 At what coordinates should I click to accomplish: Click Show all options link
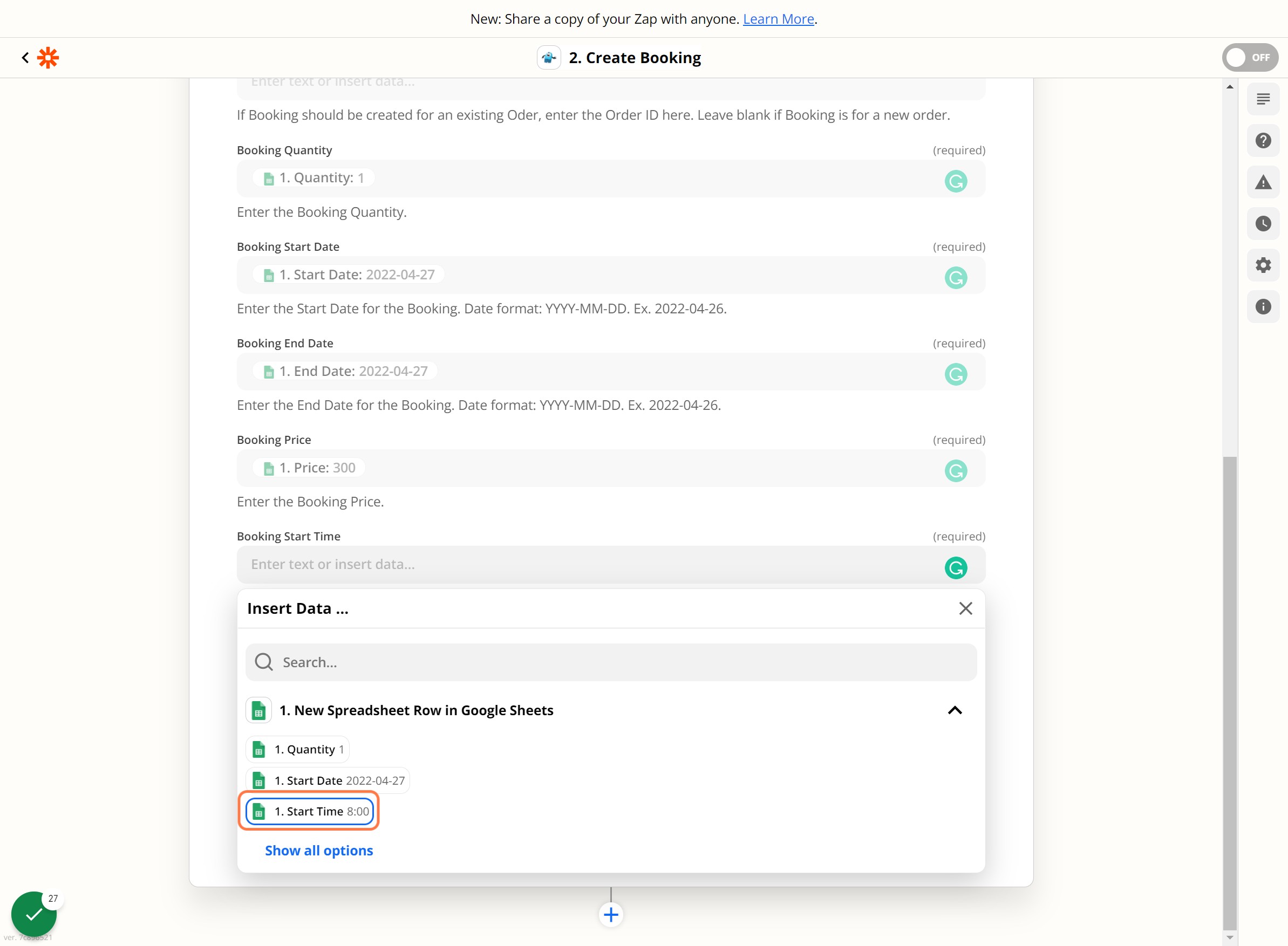click(318, 851)
